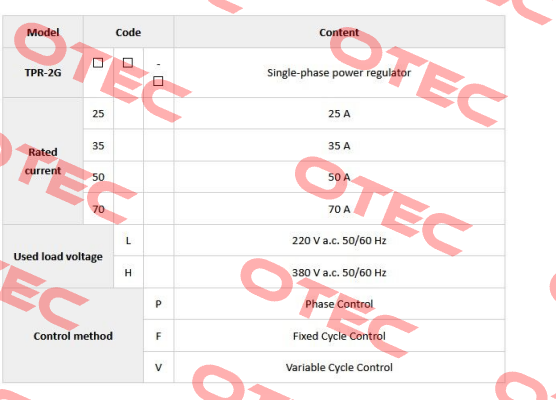Click the Used load voltage label
Viewport: 556px width, 400px height.
[58, 256]
